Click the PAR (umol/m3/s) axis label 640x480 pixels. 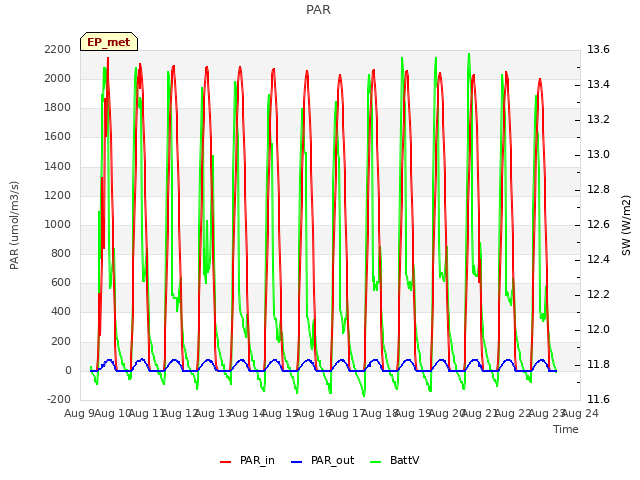[x=14, y=225]
